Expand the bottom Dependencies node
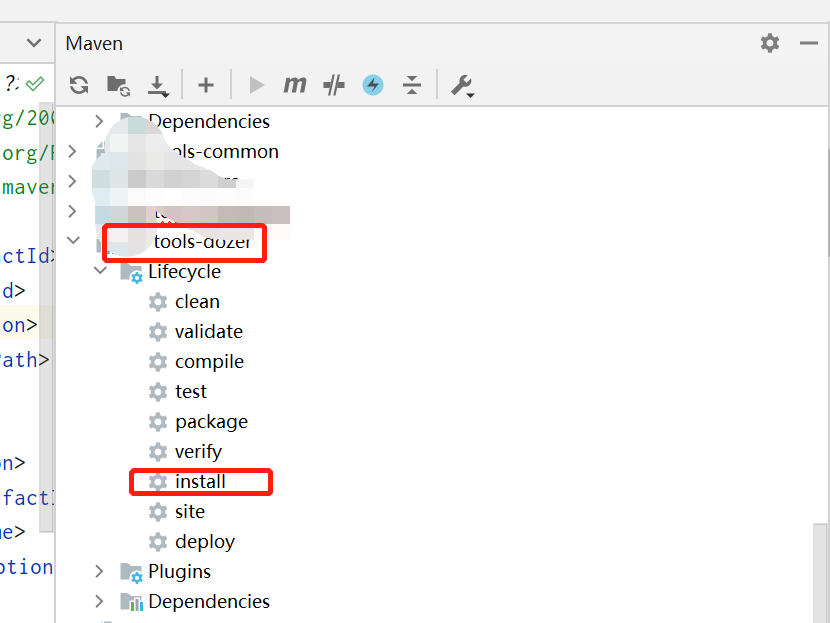The width and height of the screenshot is (830, 623). 99,602
